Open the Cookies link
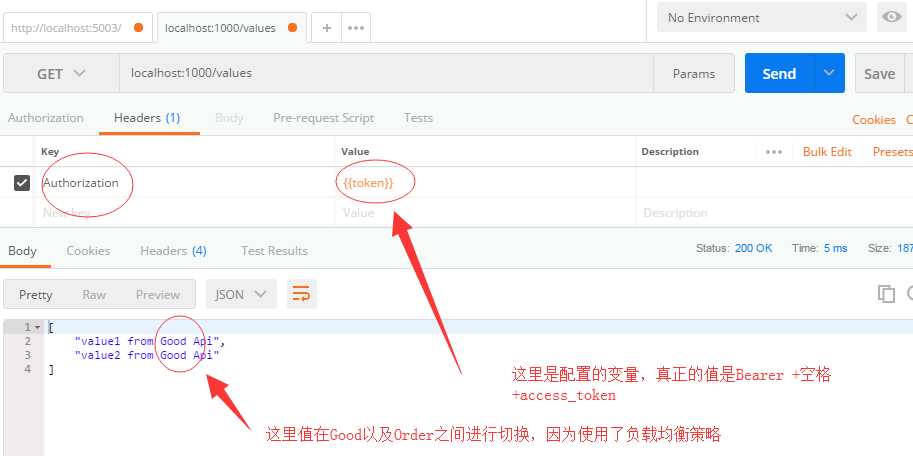Screen dimensions: 913x456 coord(873,119)
